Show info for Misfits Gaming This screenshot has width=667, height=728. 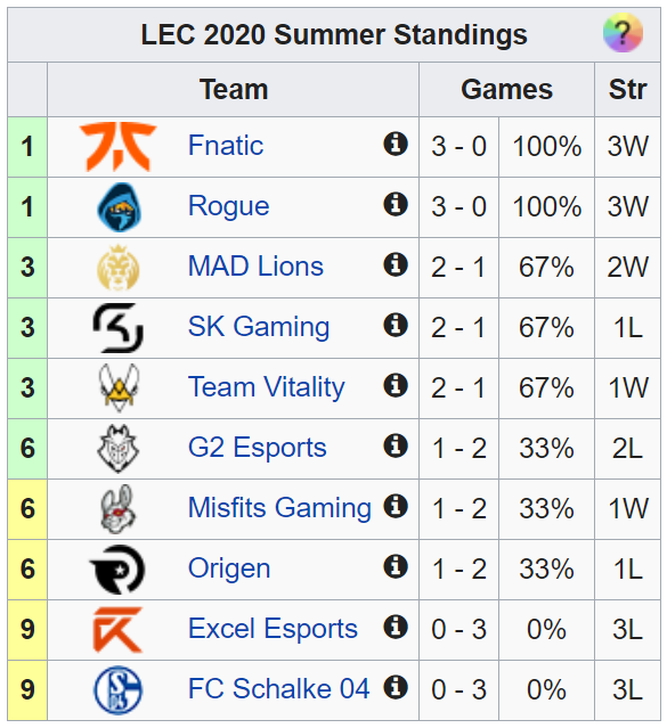click(395, 506)
